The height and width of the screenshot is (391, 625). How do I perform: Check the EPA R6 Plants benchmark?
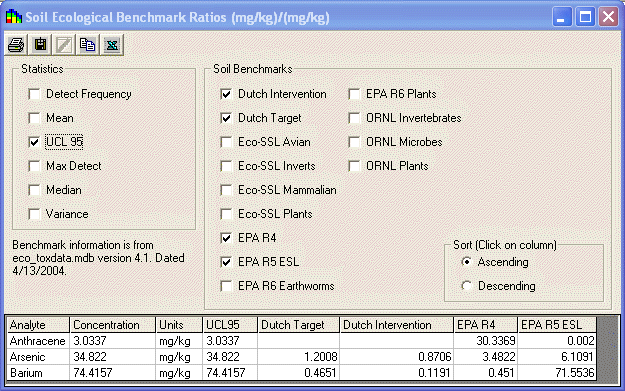pyautogui.click(x=354, y=94)
